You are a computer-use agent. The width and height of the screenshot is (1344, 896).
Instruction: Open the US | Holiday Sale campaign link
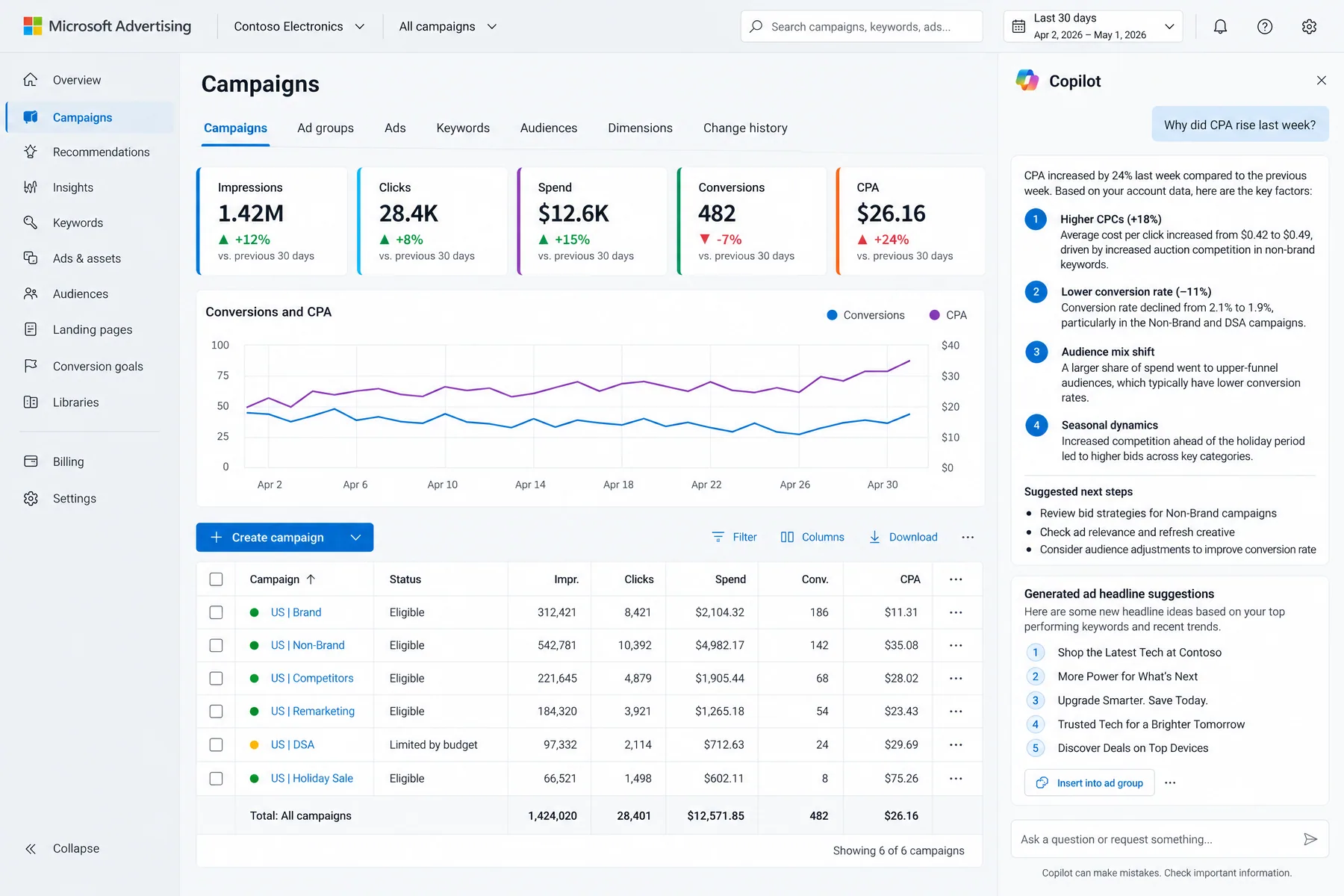click(x=312, y=778)
